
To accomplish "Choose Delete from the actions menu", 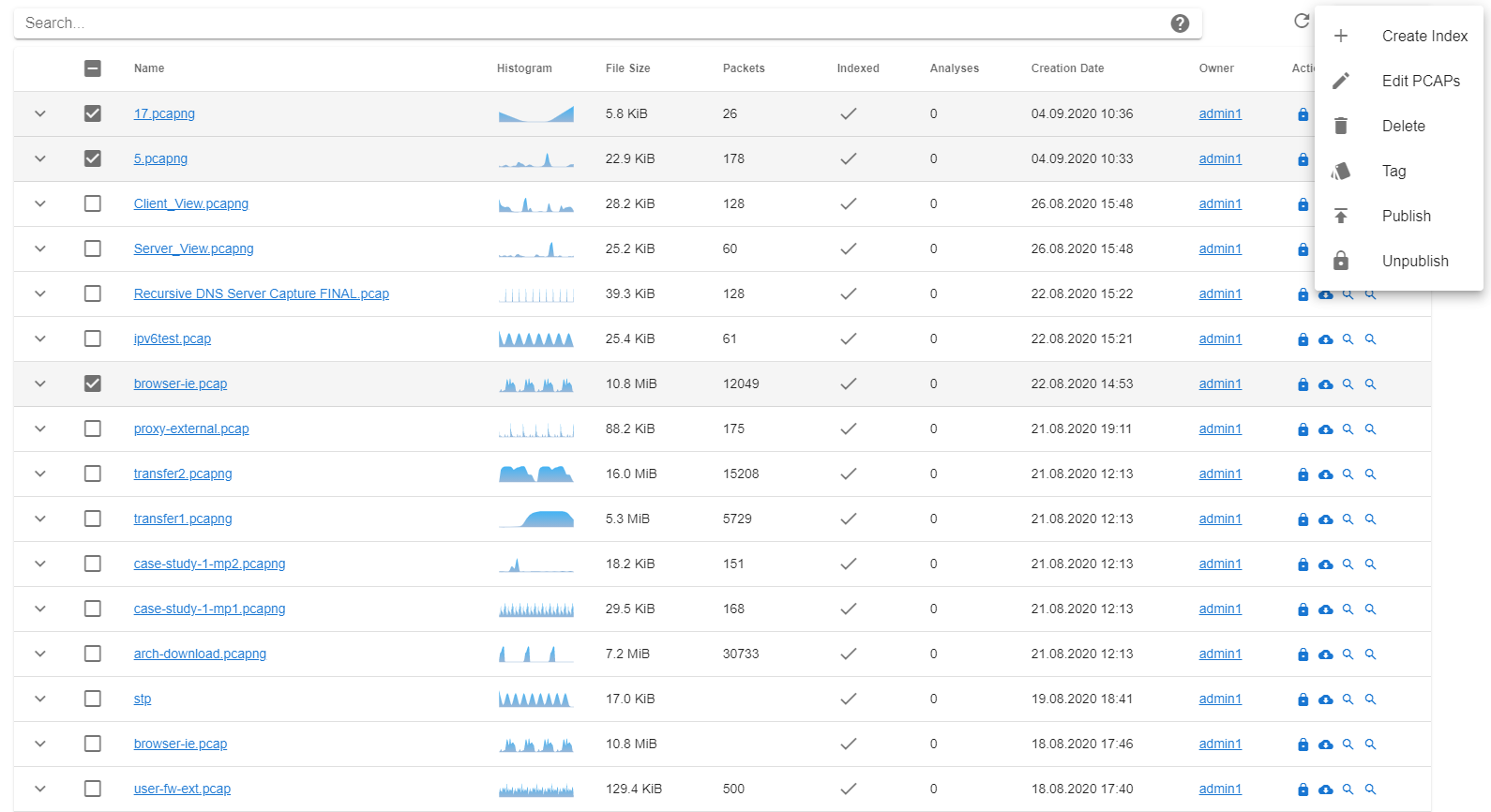I will click(x=1399, y=126).
